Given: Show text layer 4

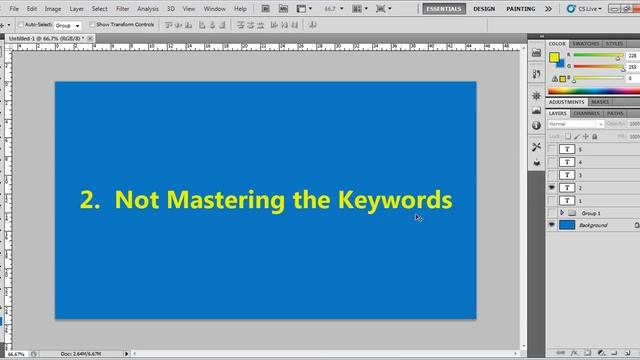Looking at the screenshot, I should (x=552, y=162).
